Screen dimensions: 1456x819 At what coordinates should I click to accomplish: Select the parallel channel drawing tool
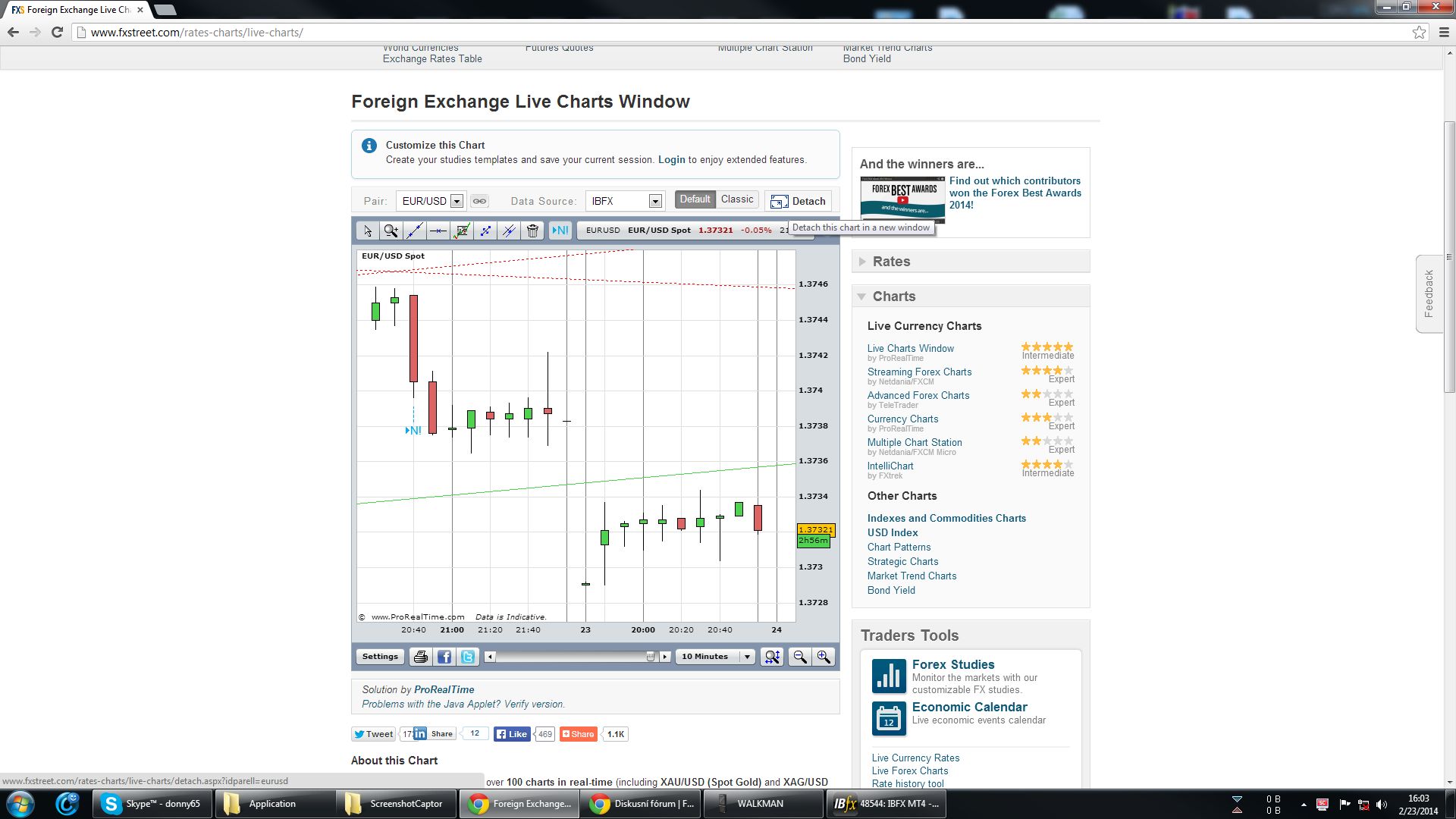[509, 231]
